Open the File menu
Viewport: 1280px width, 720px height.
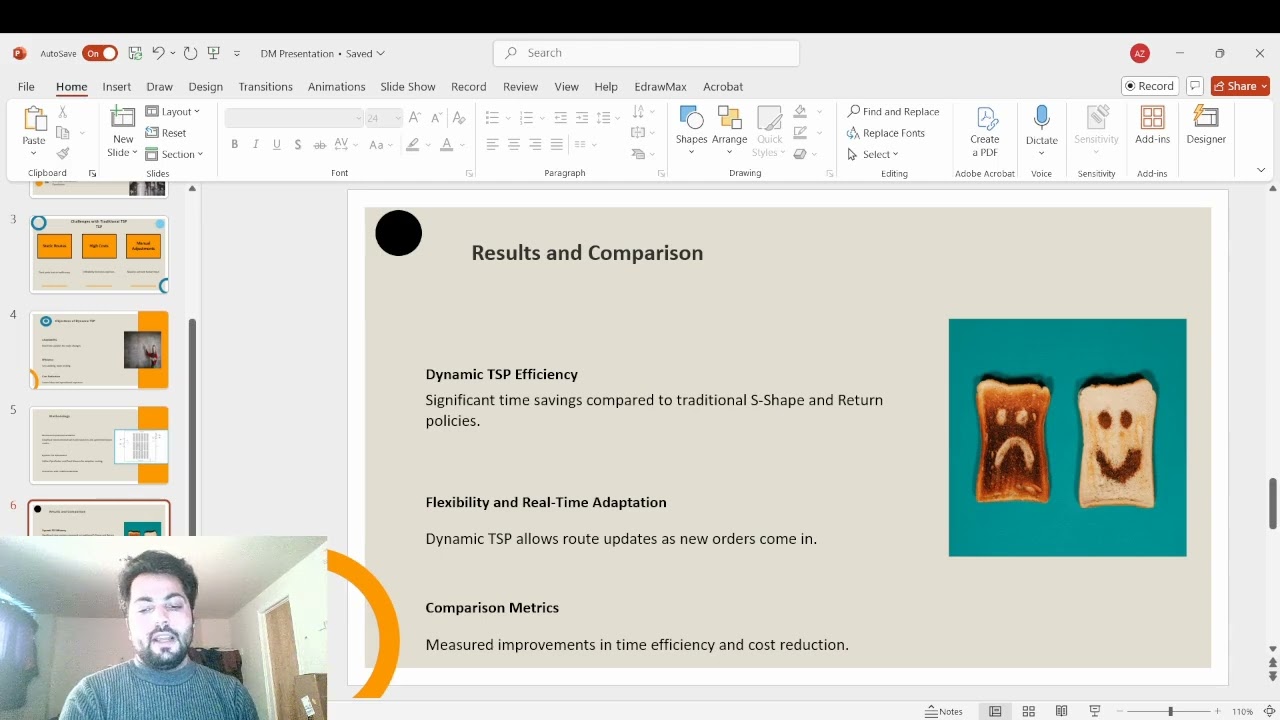point(26,87)
